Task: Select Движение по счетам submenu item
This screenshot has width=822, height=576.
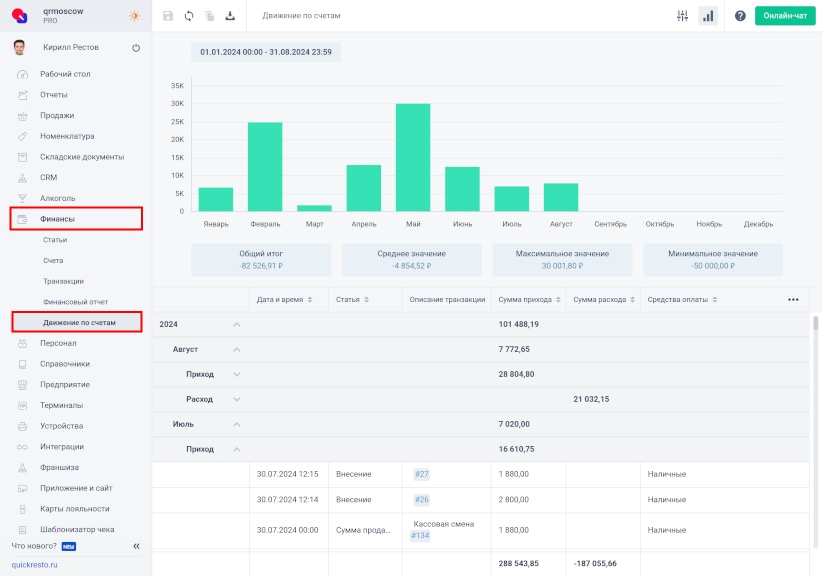Action: (77, 322)
